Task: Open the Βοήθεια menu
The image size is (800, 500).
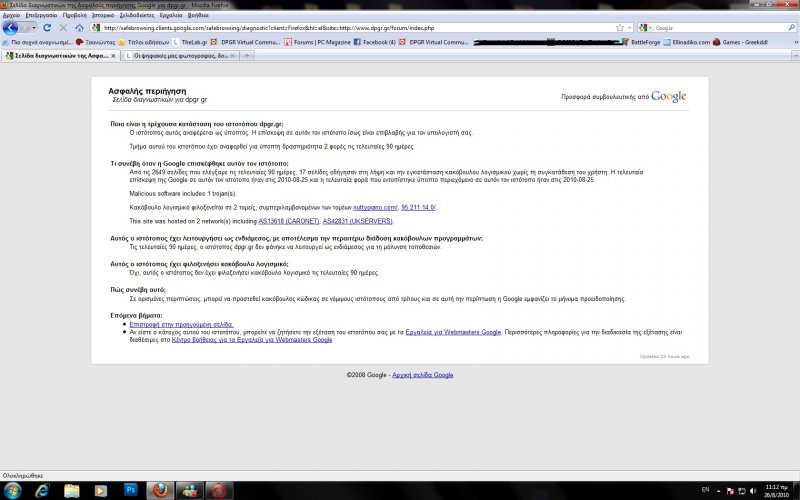Action: [198, 15]
